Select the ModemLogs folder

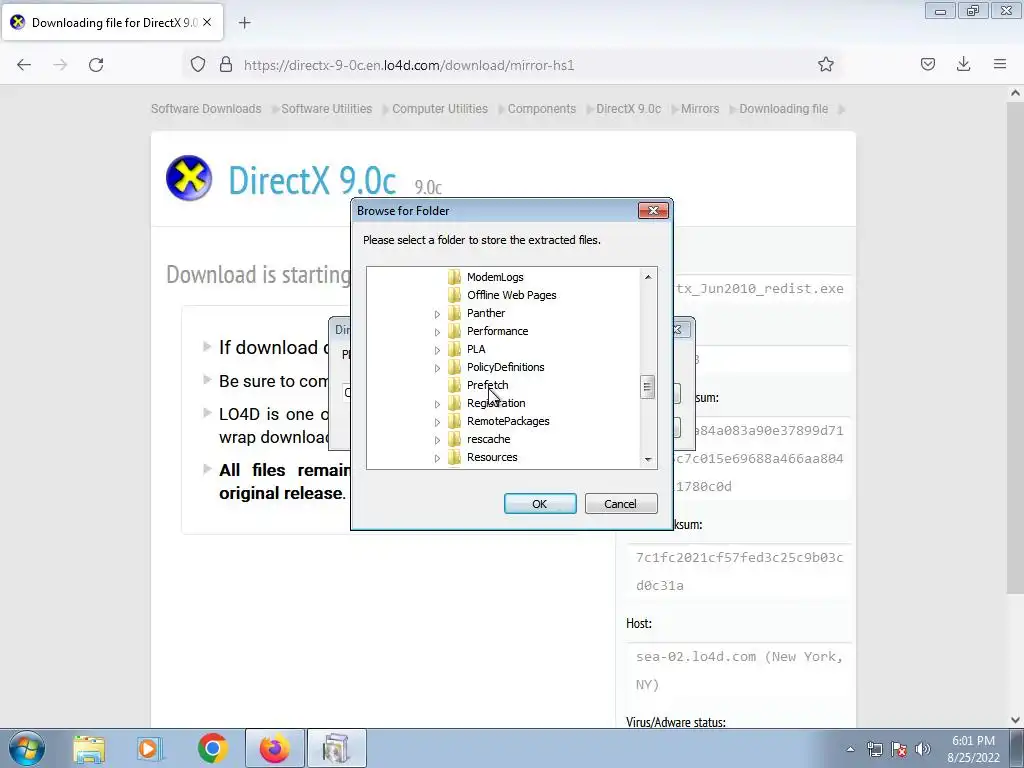pyautogui.click(x=495, y=277)
